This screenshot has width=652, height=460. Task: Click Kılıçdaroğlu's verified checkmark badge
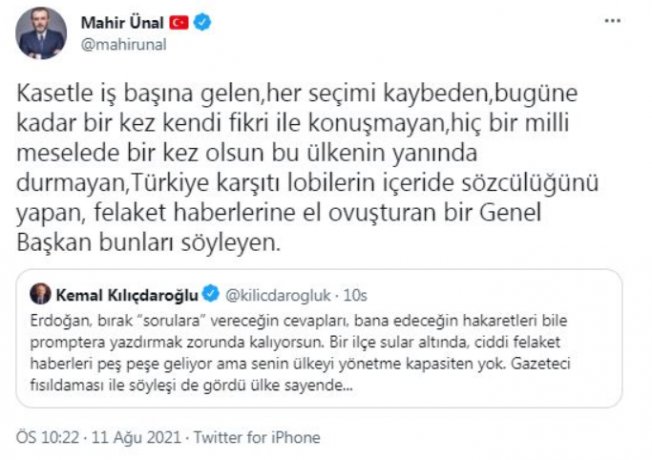coord(211,294)
